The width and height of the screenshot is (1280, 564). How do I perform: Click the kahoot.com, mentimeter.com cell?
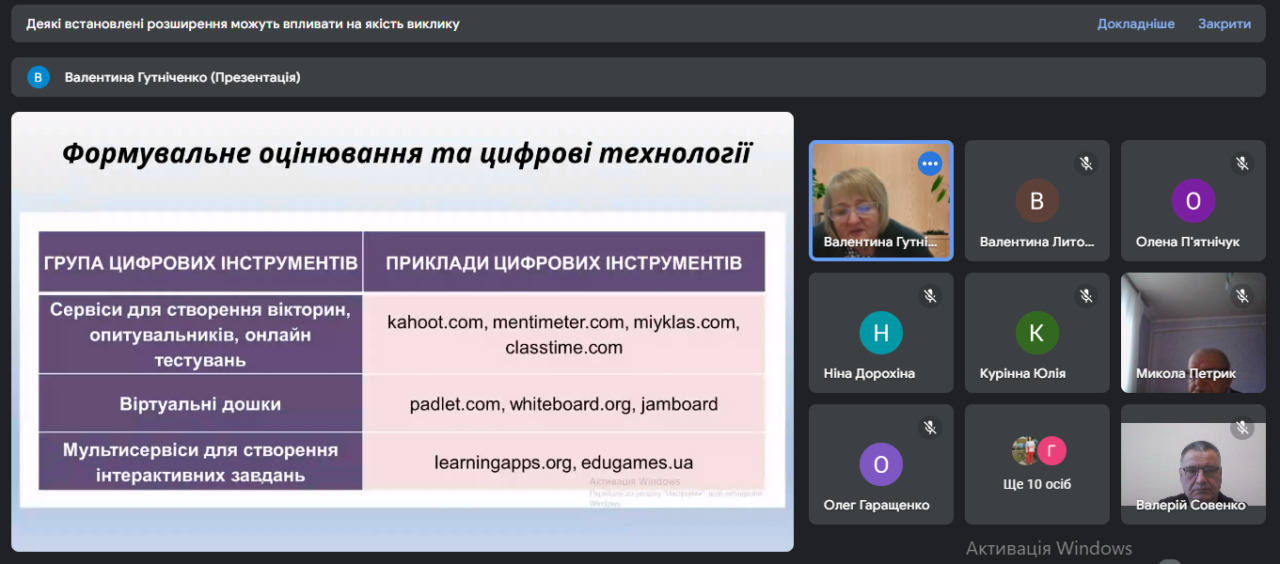[x=564, y=335]
